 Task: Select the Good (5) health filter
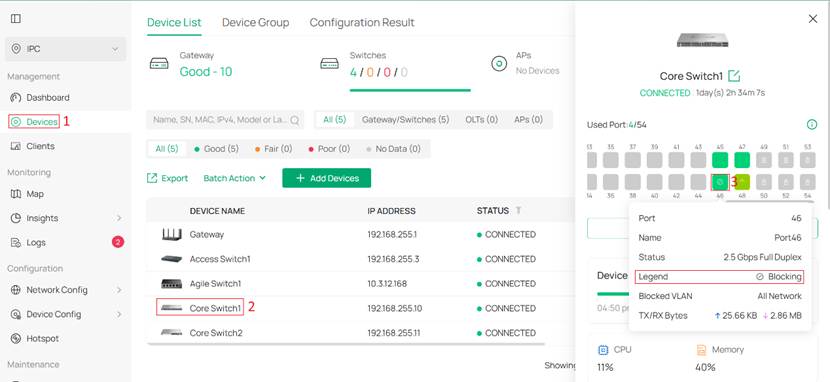216,149
